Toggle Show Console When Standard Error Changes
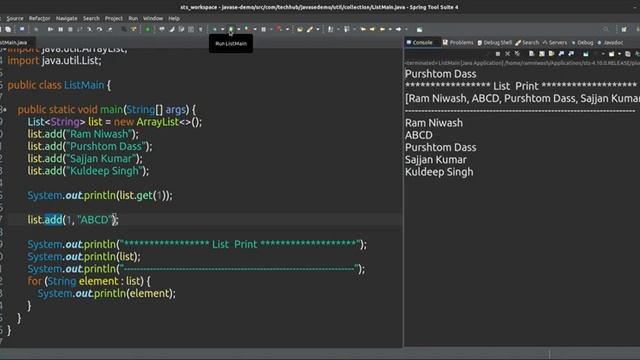Screen dimensions: 640x360 [571, 54]
